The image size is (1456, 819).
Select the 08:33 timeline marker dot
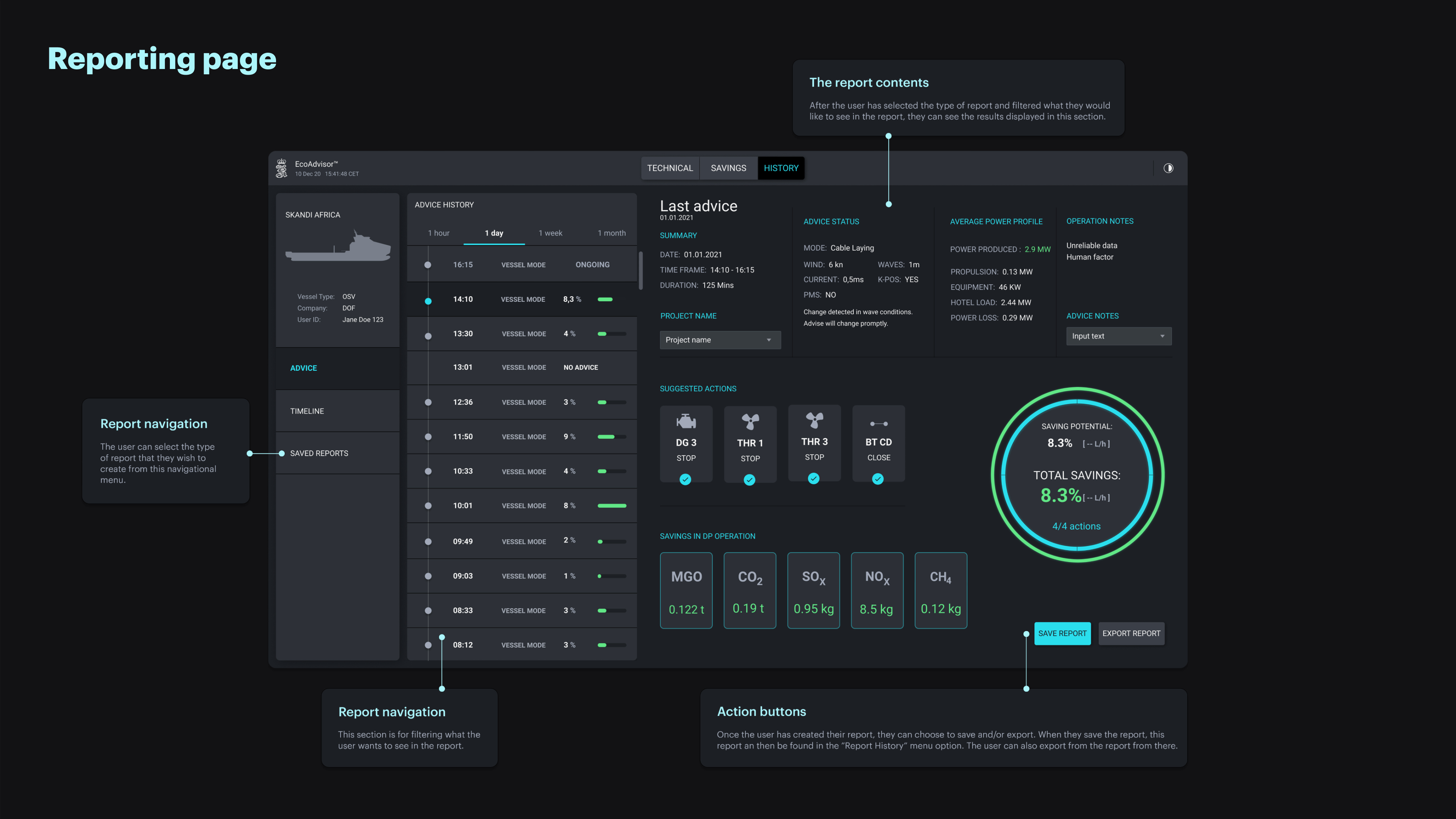pos(428,610)
